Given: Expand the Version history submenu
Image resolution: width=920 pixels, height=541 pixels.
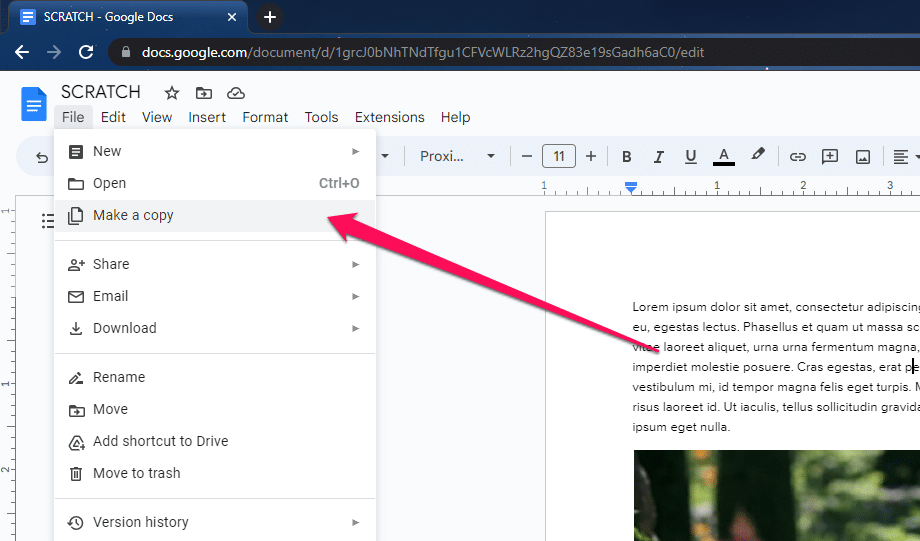Looking at the screenshot, I should 215,522.
